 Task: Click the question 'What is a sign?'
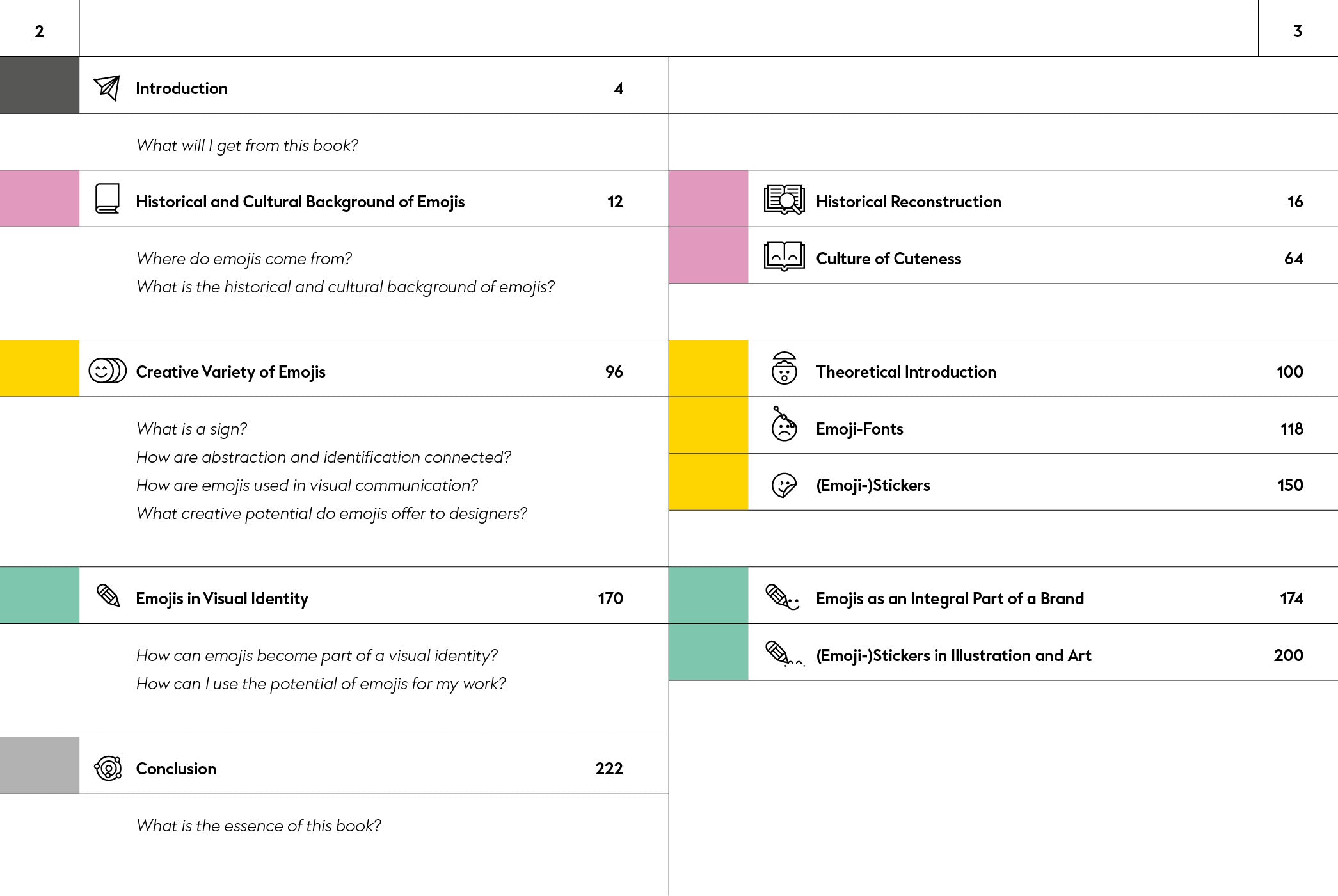191,429
